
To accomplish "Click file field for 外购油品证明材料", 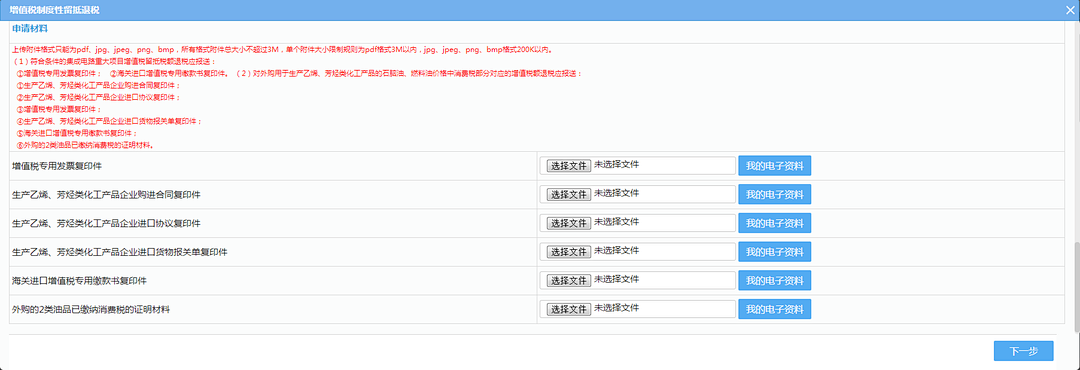I will 638,309.
